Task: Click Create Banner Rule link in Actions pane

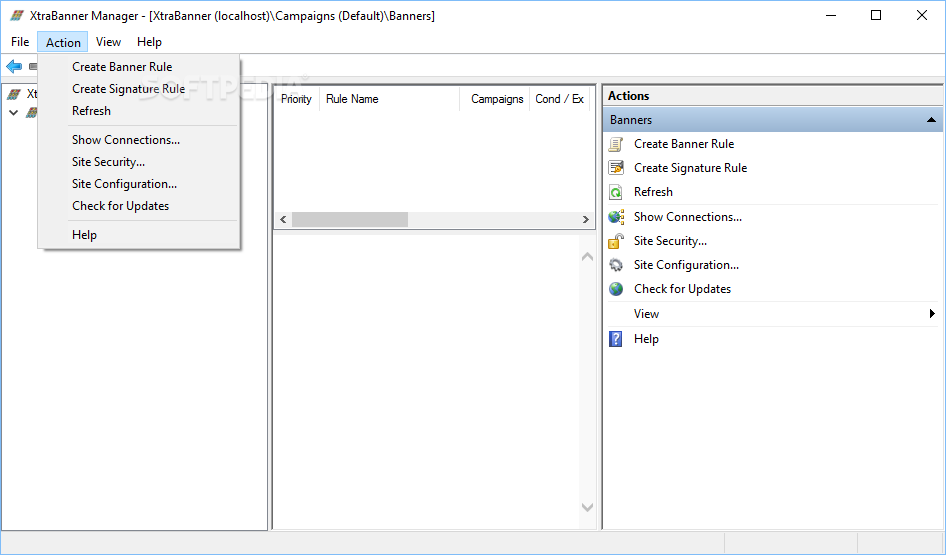Action: 684,144
